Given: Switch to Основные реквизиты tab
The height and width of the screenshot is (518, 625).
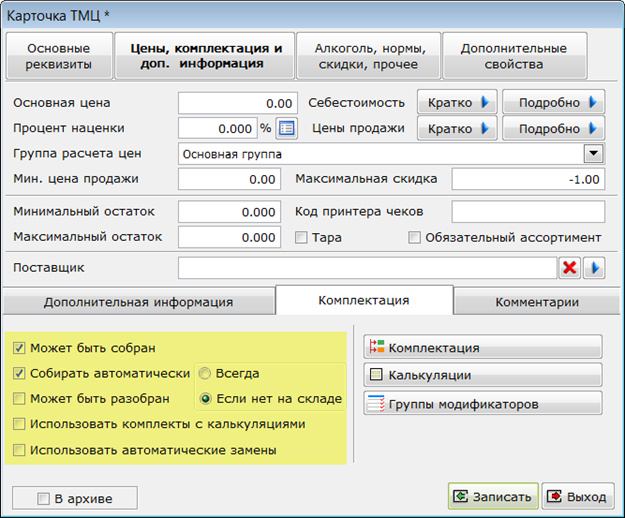Looking at the screenshot, I should tap(59, 56).
